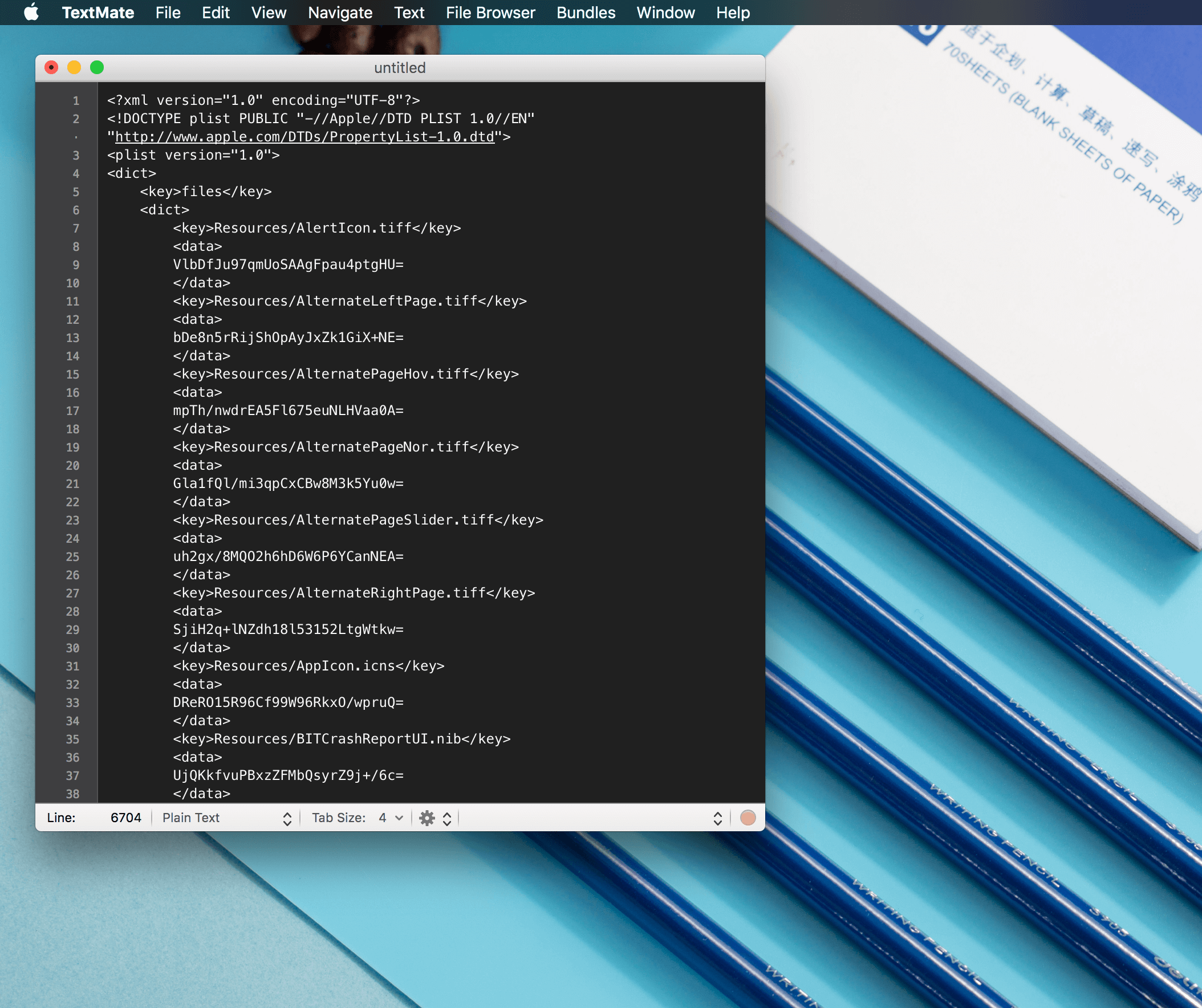
Task: Click the Resources/AlertIcon.tiff key line
Action: coord(316,228)
